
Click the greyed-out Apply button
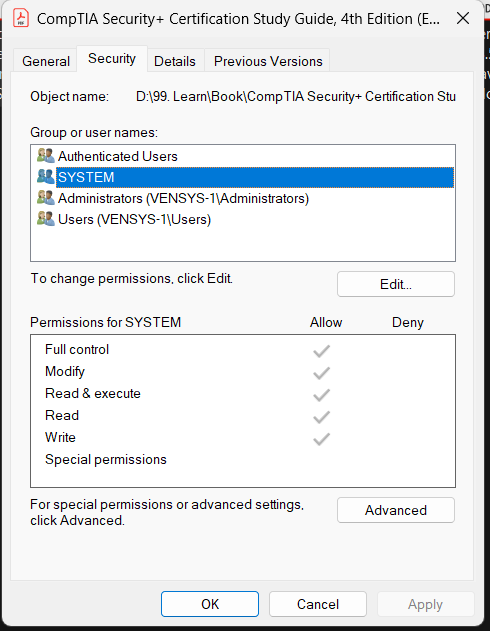pos(425,604)
